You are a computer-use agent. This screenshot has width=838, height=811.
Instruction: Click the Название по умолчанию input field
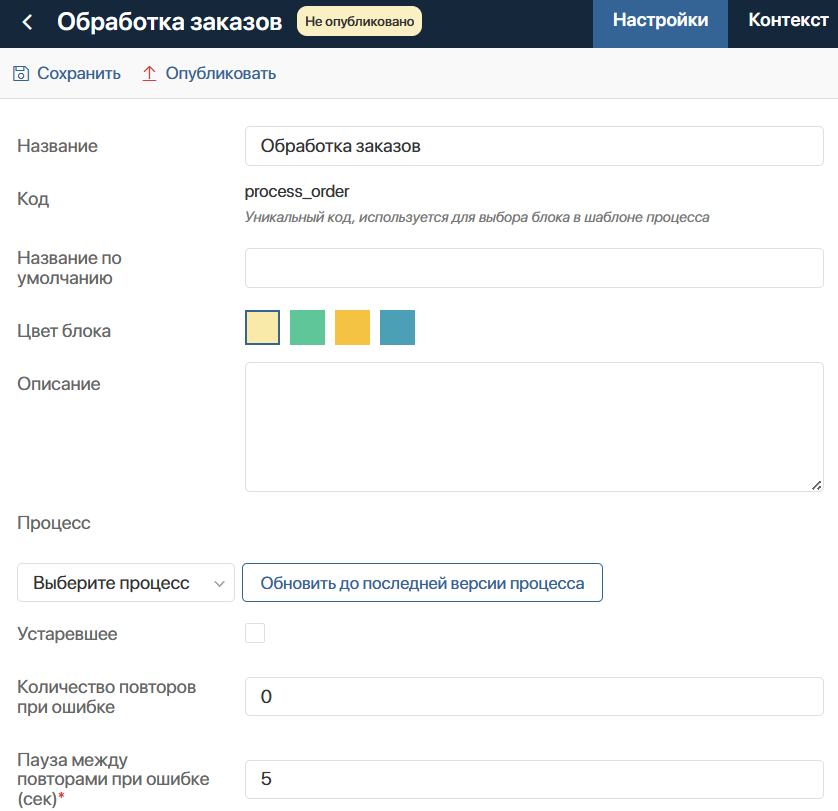point(534,268)
